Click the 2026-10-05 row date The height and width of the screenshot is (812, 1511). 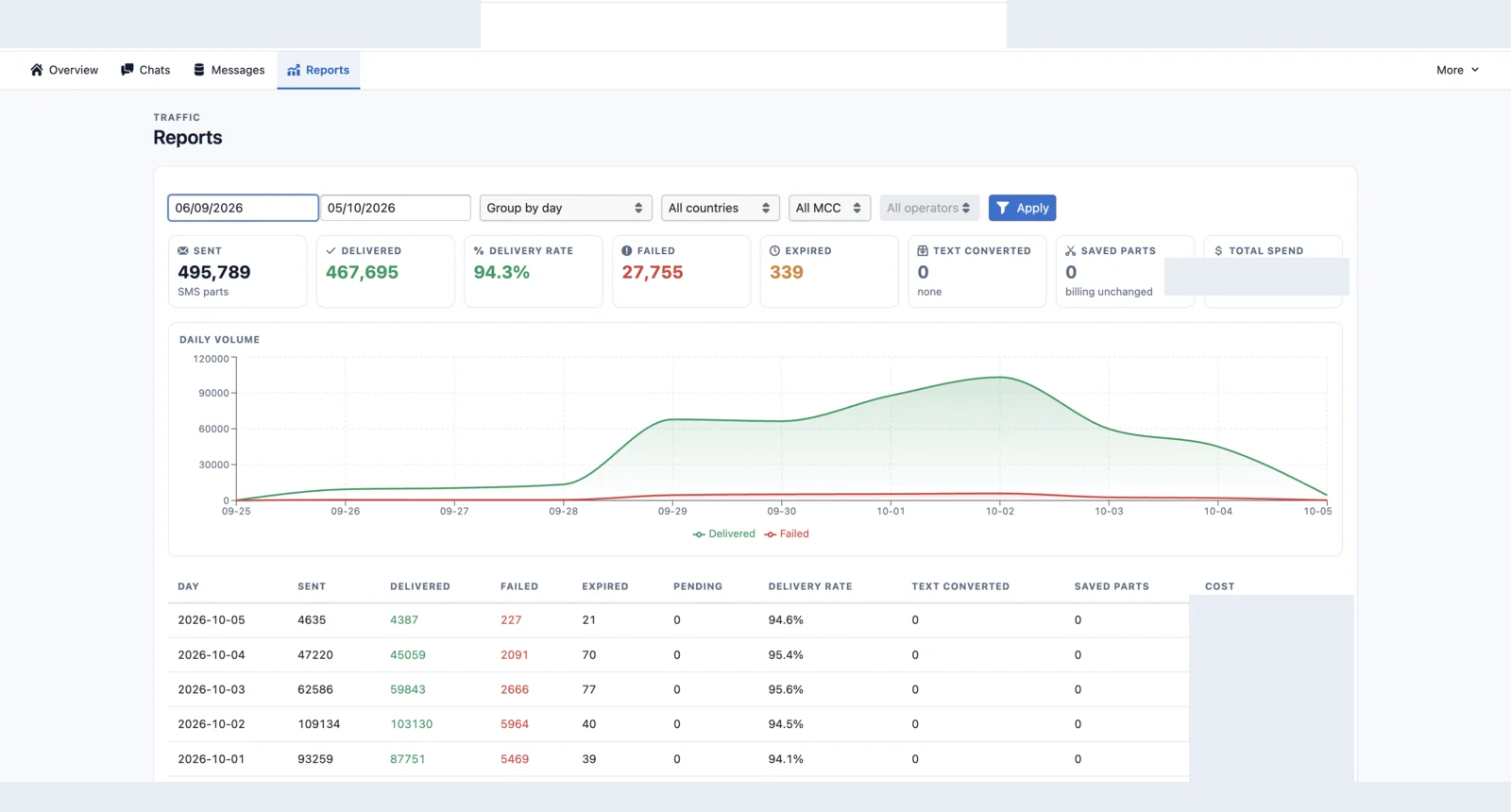(212, 620)
